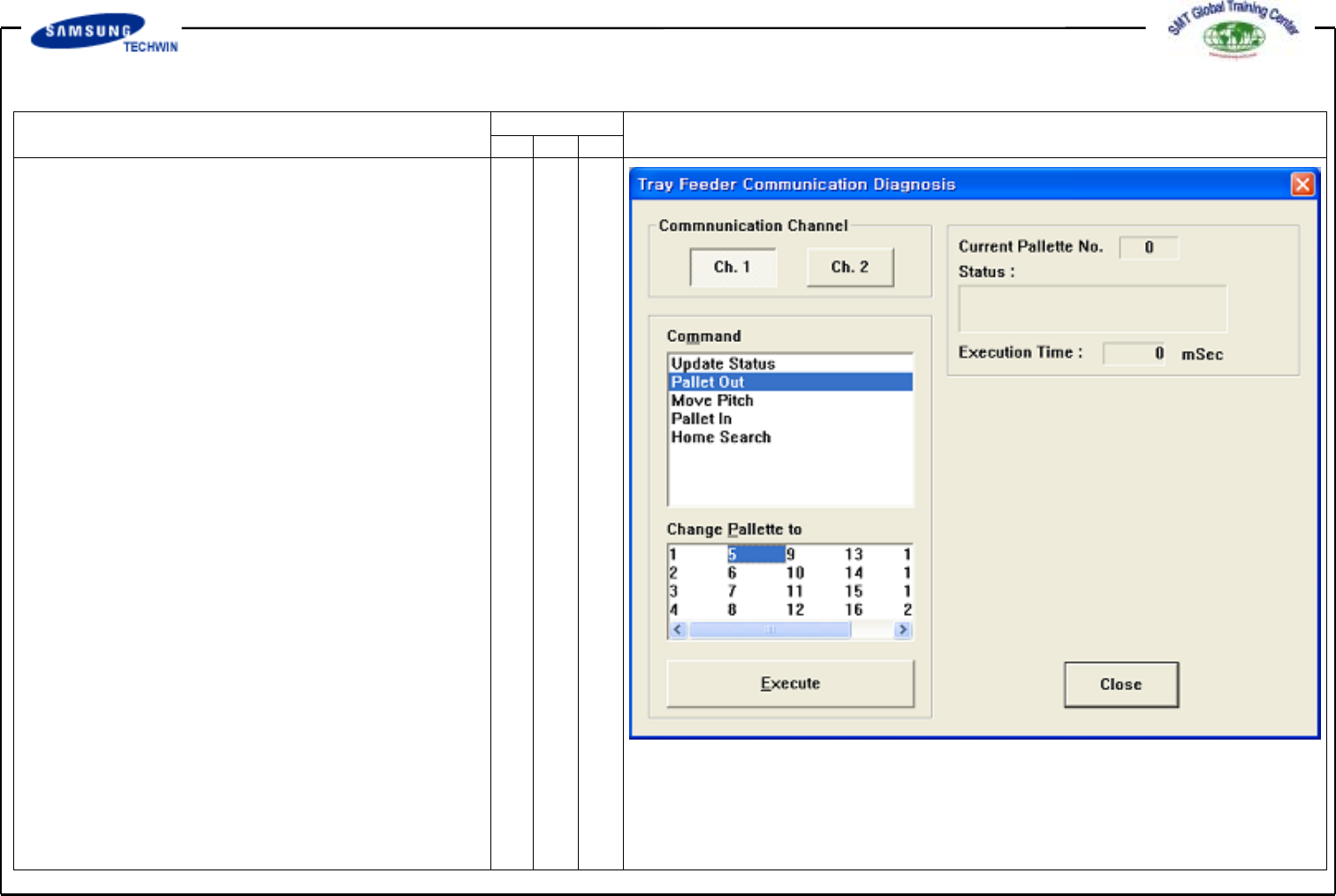Select pallette number 9
Viewport: 1336px width, 896px height.
(x=791, y=554)
